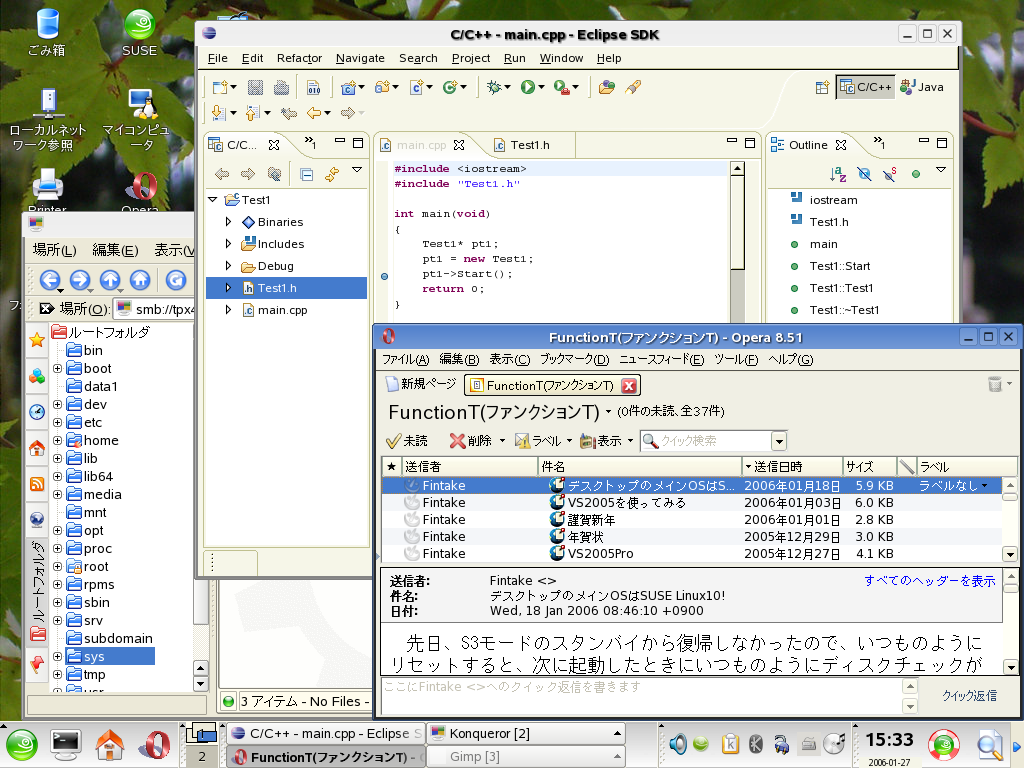Click the Collapse All icon in C/C++ Projects
This screenshot has height=768, width=1024.
tap(306, 174)
